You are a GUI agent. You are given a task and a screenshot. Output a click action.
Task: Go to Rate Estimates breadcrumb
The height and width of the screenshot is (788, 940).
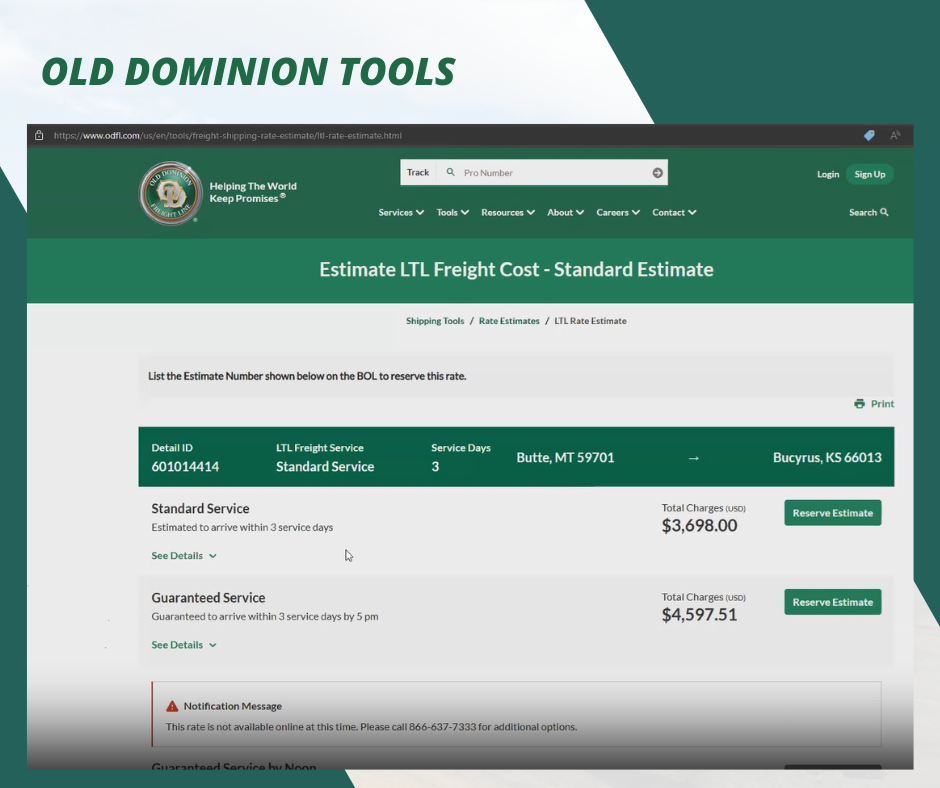[509, 321]
